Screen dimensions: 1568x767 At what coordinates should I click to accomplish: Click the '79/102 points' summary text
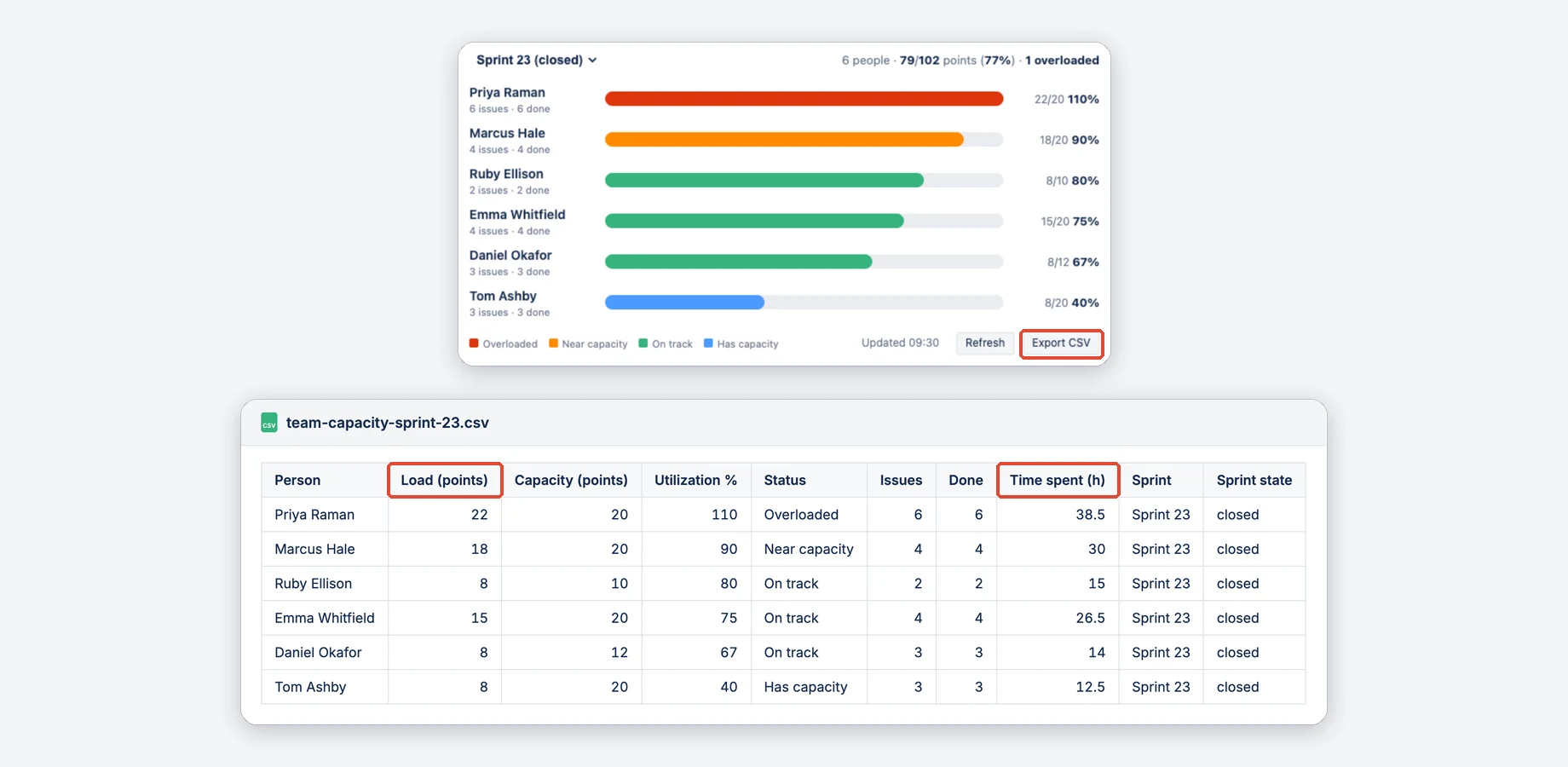(938, 61)
